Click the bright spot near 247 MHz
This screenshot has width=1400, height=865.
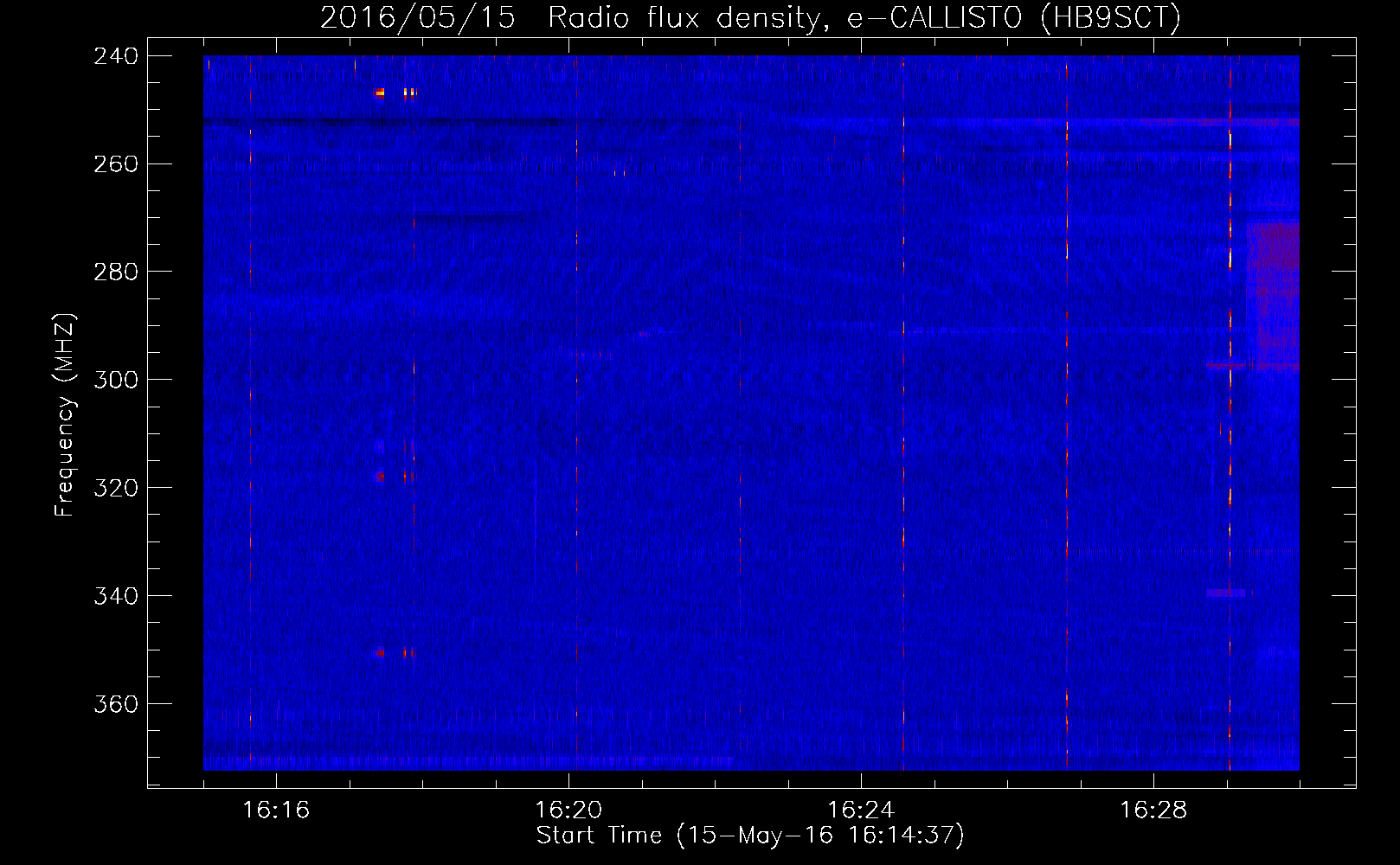coord(379,93)
